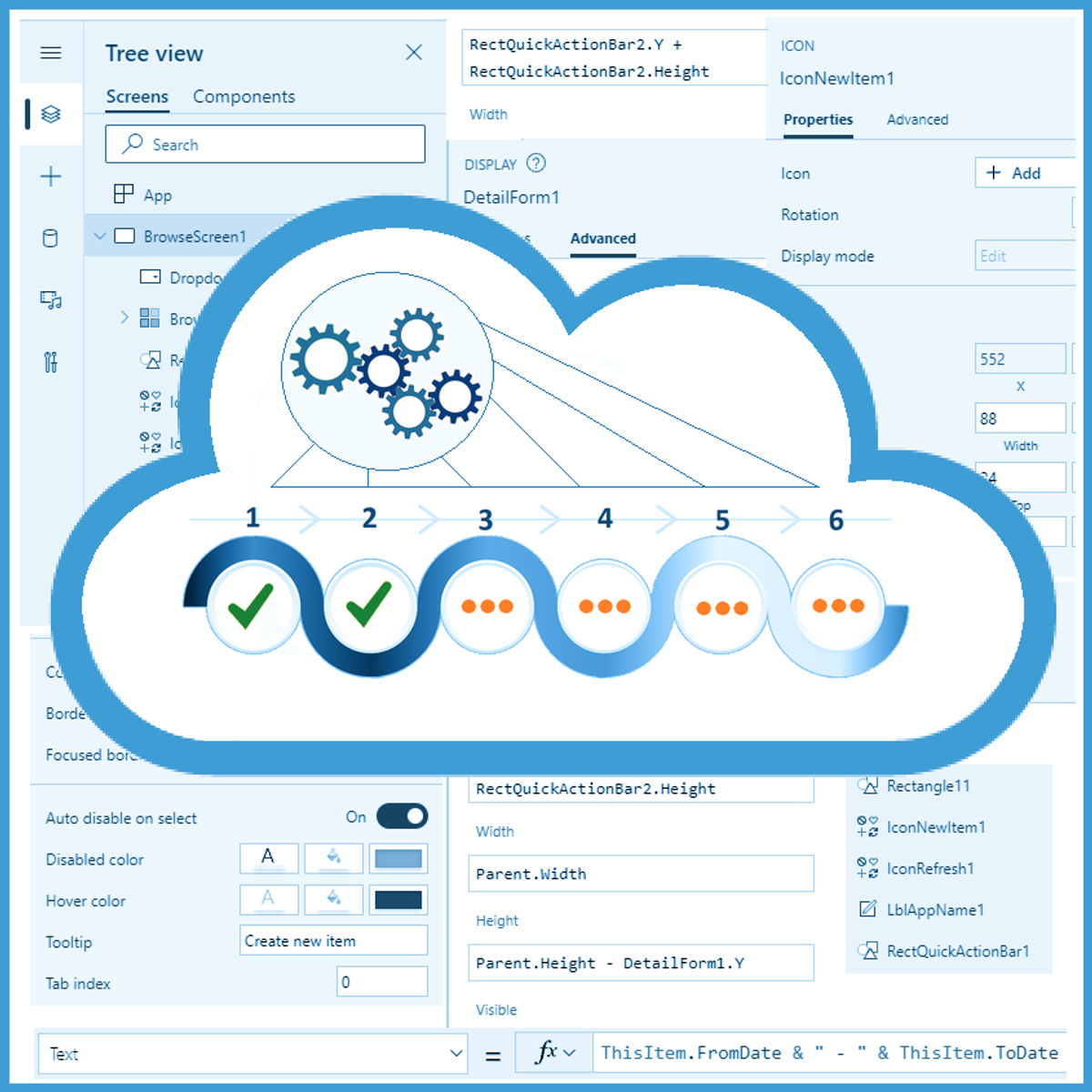1092x1092 pixels.
Task: Select LblAppName1 in the control list
Action: pos(935,910)
